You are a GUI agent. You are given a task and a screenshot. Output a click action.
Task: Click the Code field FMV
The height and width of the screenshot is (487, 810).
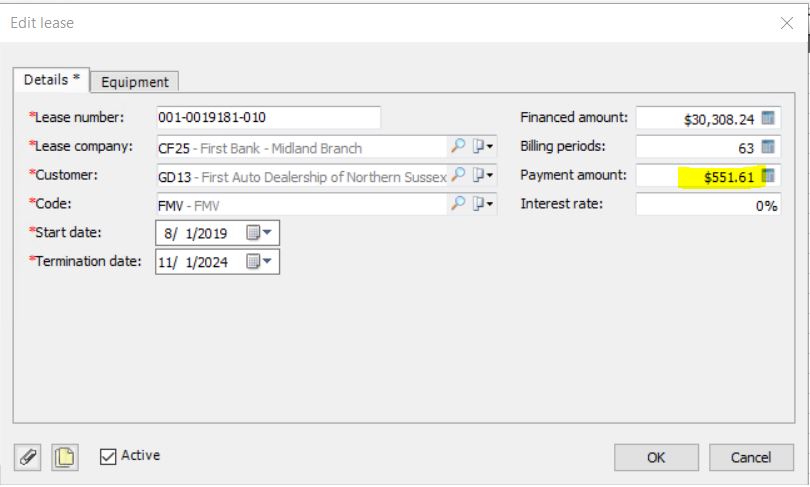point(302,205)
